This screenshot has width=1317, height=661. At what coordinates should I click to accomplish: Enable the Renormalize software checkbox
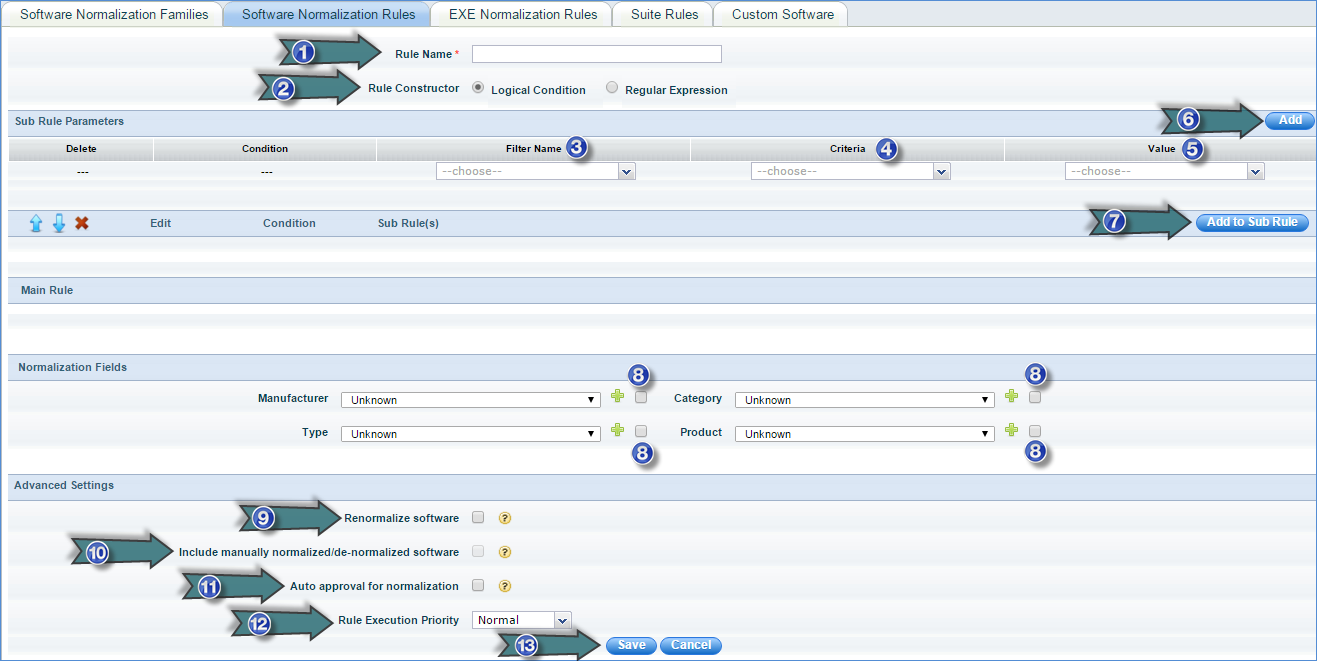click(478, 518)
